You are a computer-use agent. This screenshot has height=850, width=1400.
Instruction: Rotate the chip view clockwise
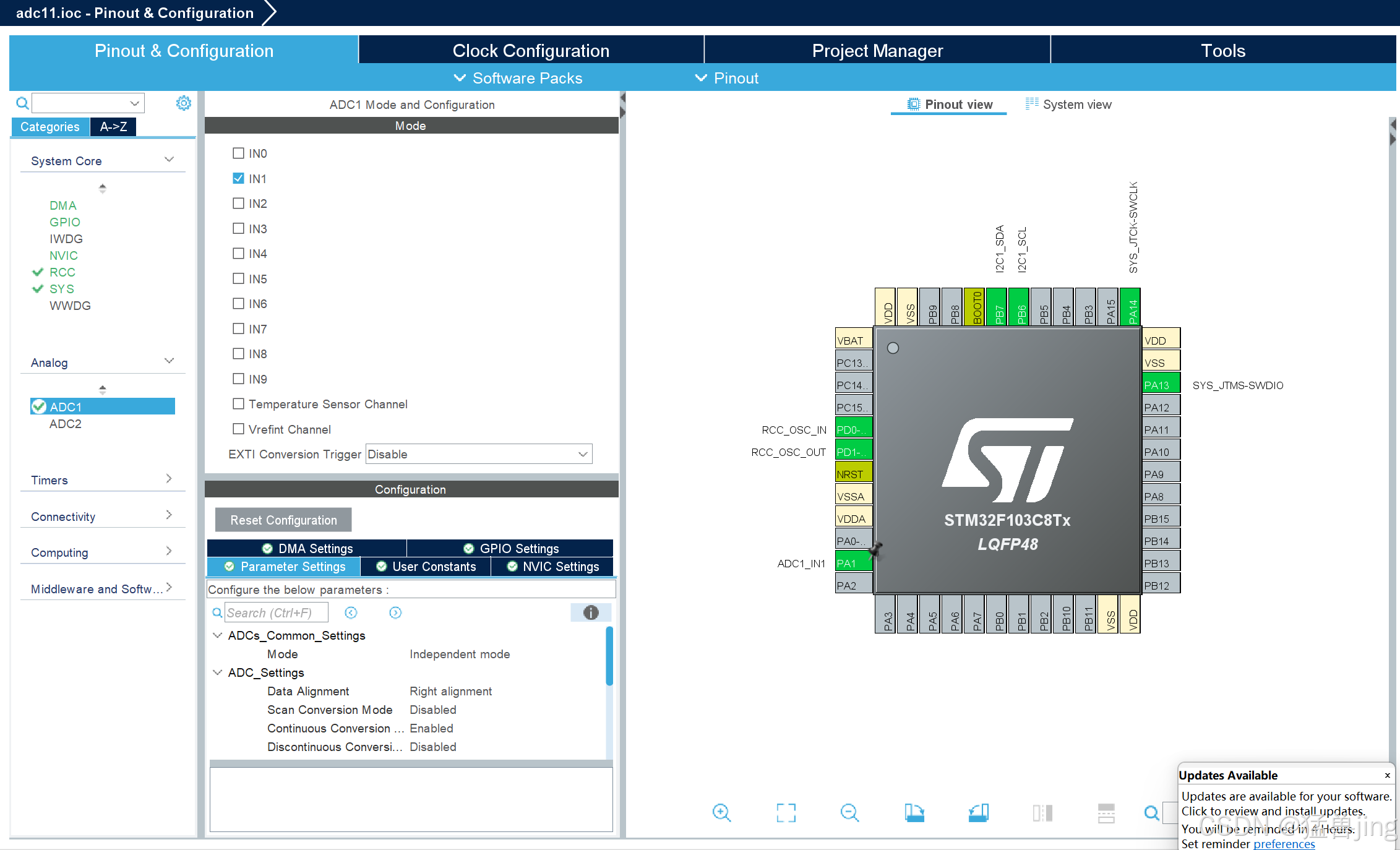coord(915,813)
